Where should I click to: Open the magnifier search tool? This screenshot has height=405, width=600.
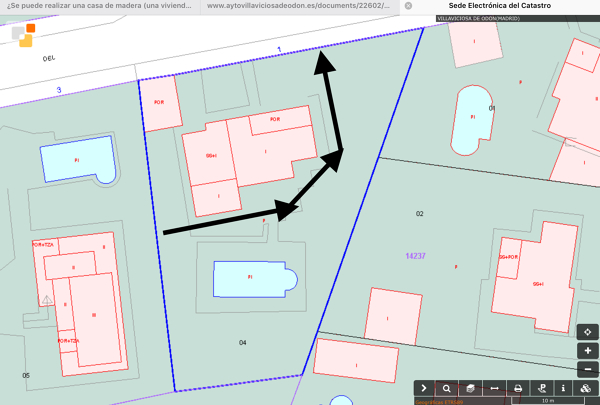tap(447, 388)
